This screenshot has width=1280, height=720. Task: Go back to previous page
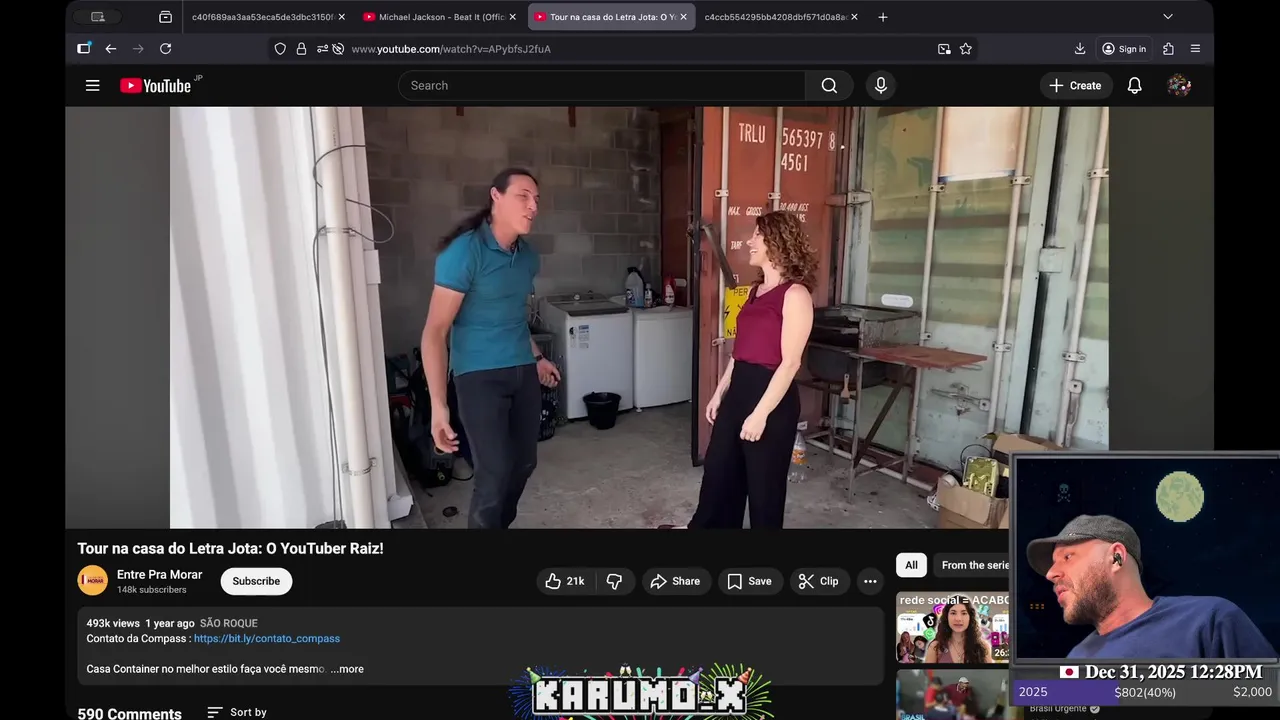click(110, 49)
